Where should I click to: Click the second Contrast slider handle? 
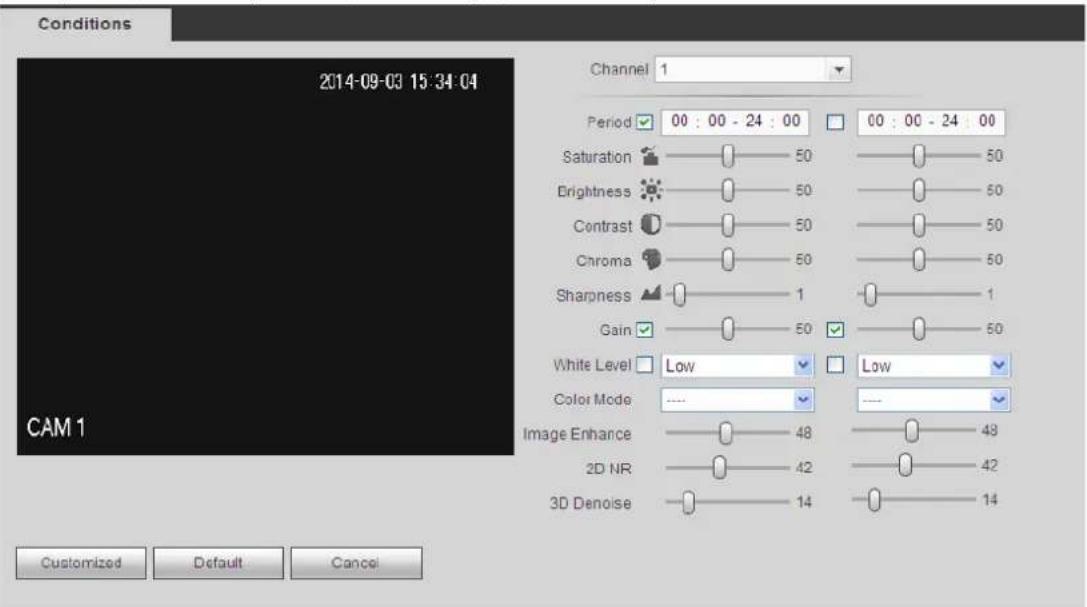pyautogui.click(x=919, y=225)
